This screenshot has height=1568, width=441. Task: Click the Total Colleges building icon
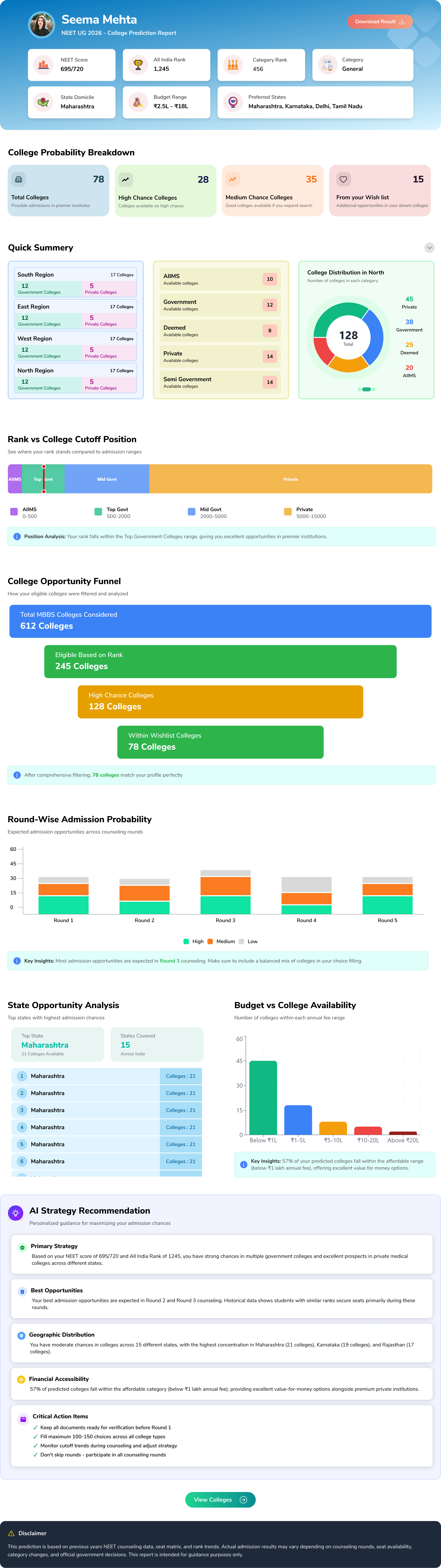[x=19, y=180]
